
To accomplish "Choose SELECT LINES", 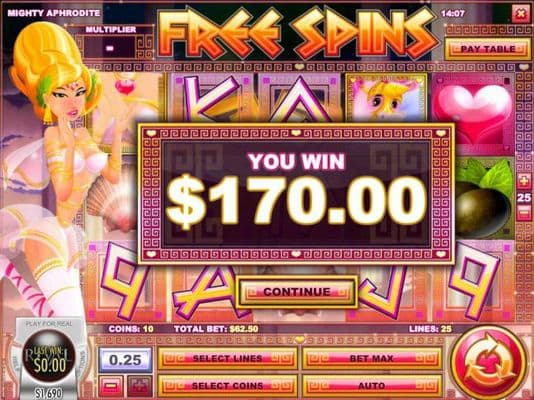I will click(x=227, y=358).
